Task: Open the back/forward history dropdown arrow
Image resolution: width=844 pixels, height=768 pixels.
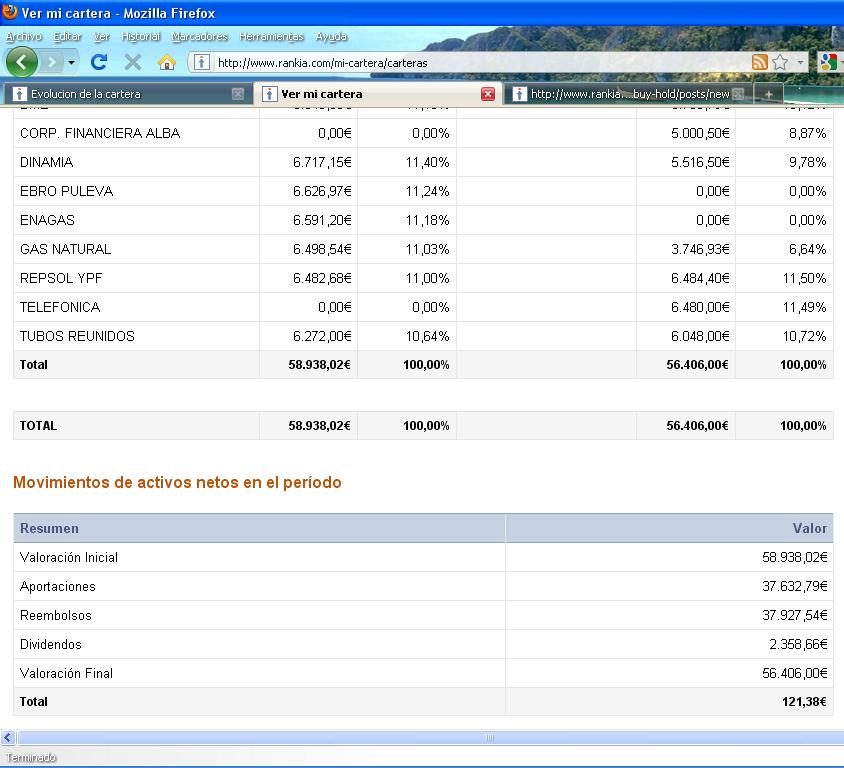Action: [70, 62]
